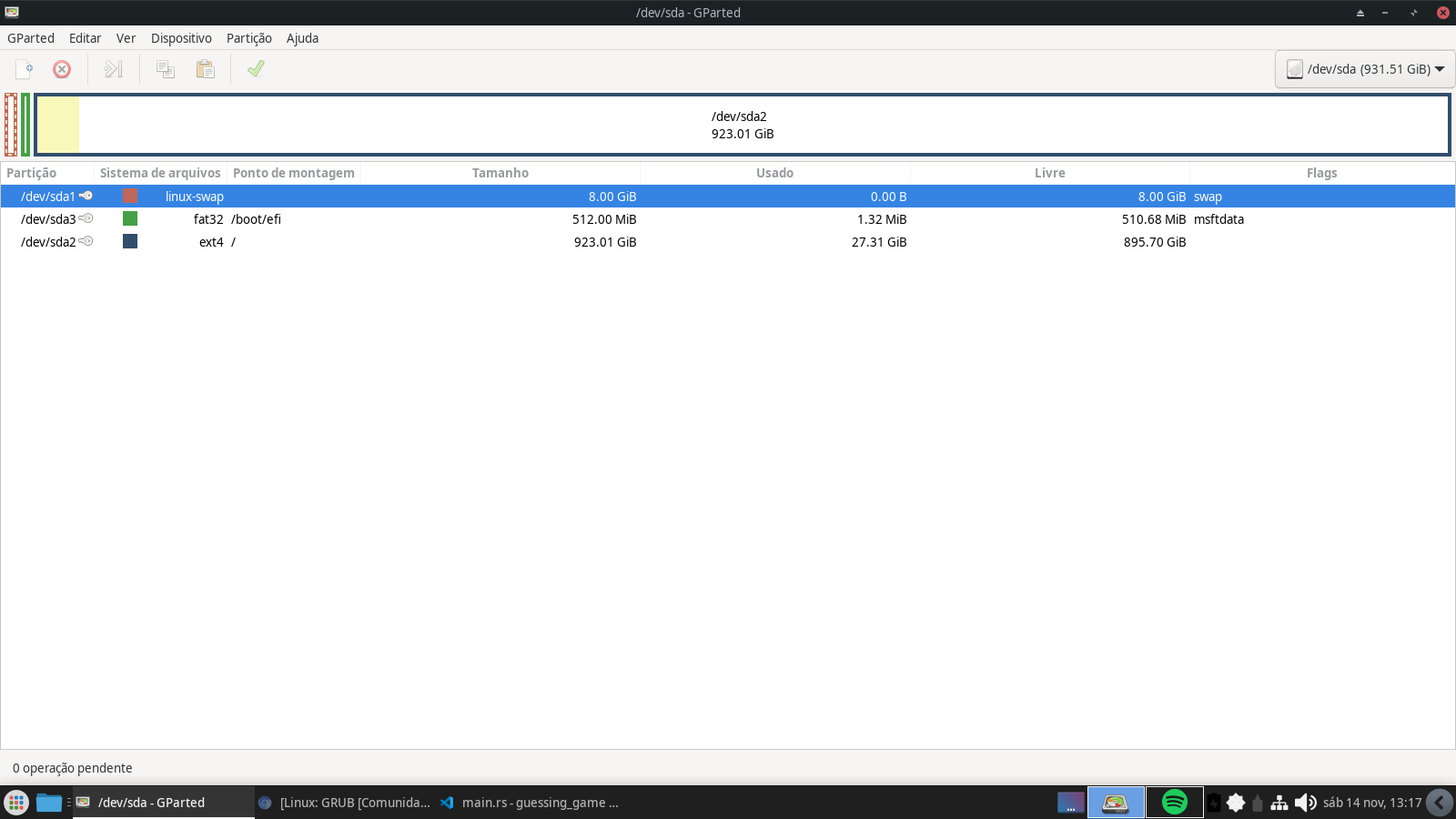Click the green fat32 color swatch
The width and height of the screenshot is (1456, 819).
pos(130,218)
